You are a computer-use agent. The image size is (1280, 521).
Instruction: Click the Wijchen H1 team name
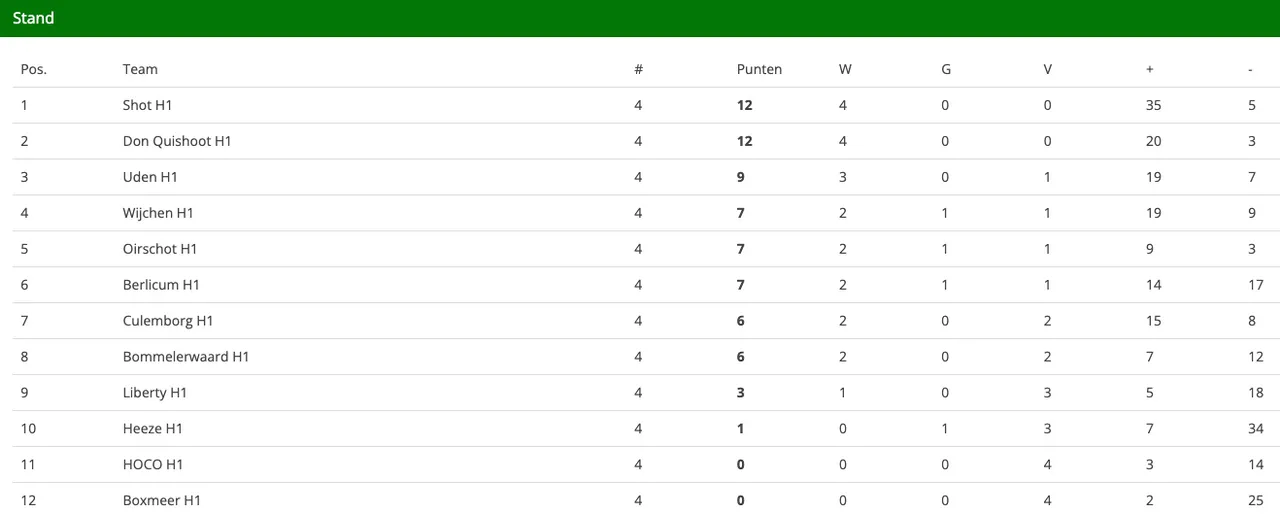(158, 213)
